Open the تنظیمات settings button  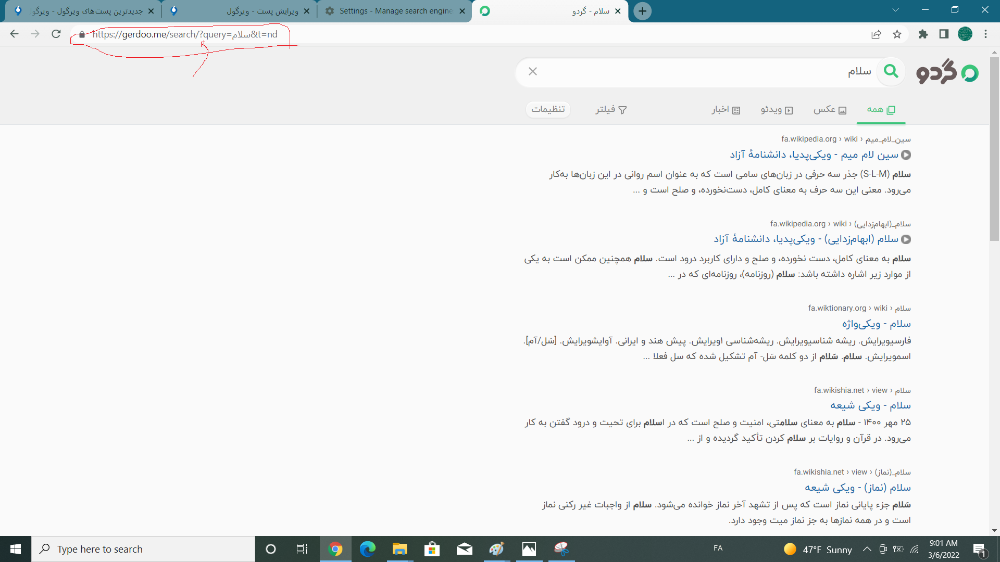click(x=548, y=109)
